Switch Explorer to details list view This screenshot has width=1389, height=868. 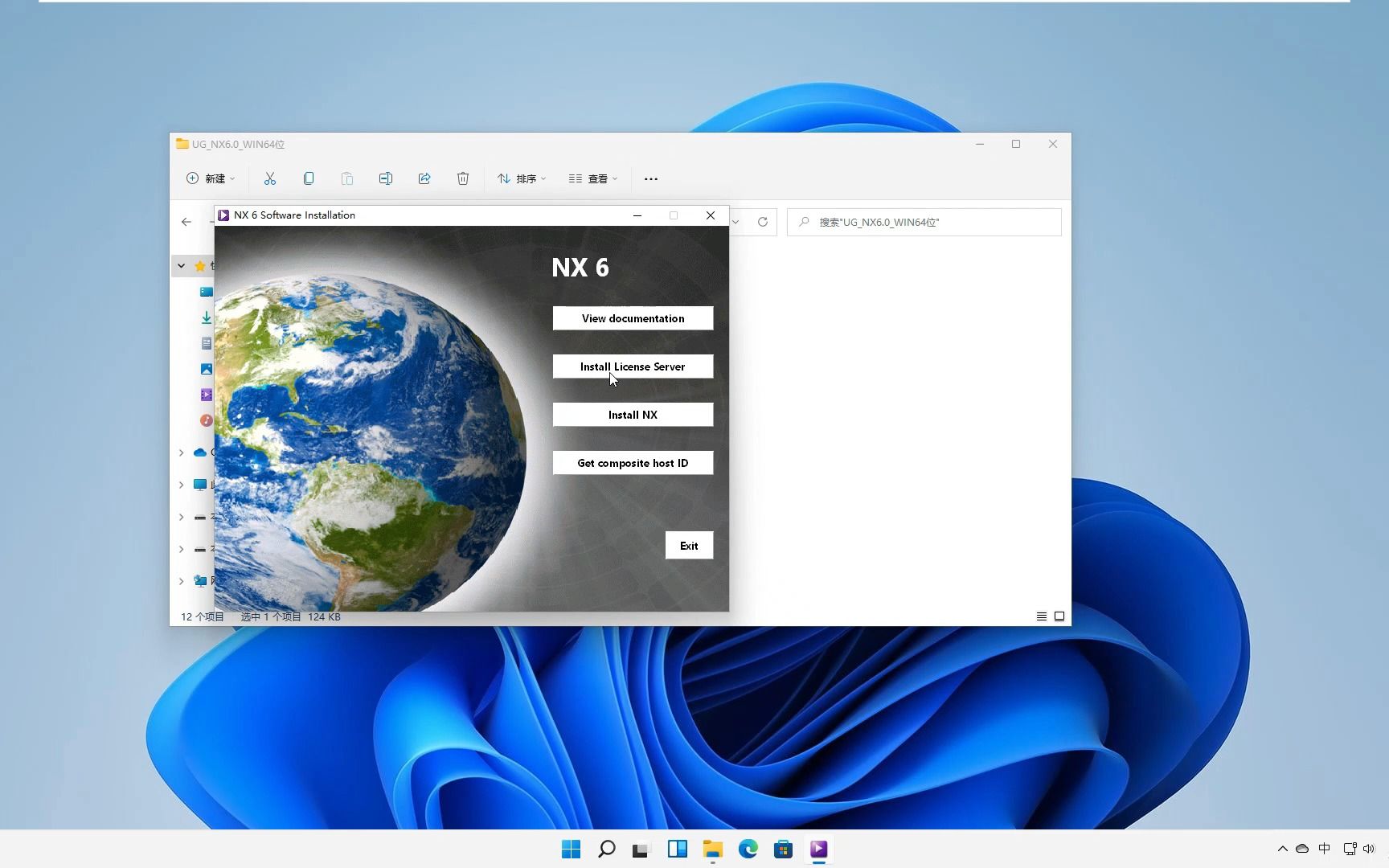coord(1042,616)
